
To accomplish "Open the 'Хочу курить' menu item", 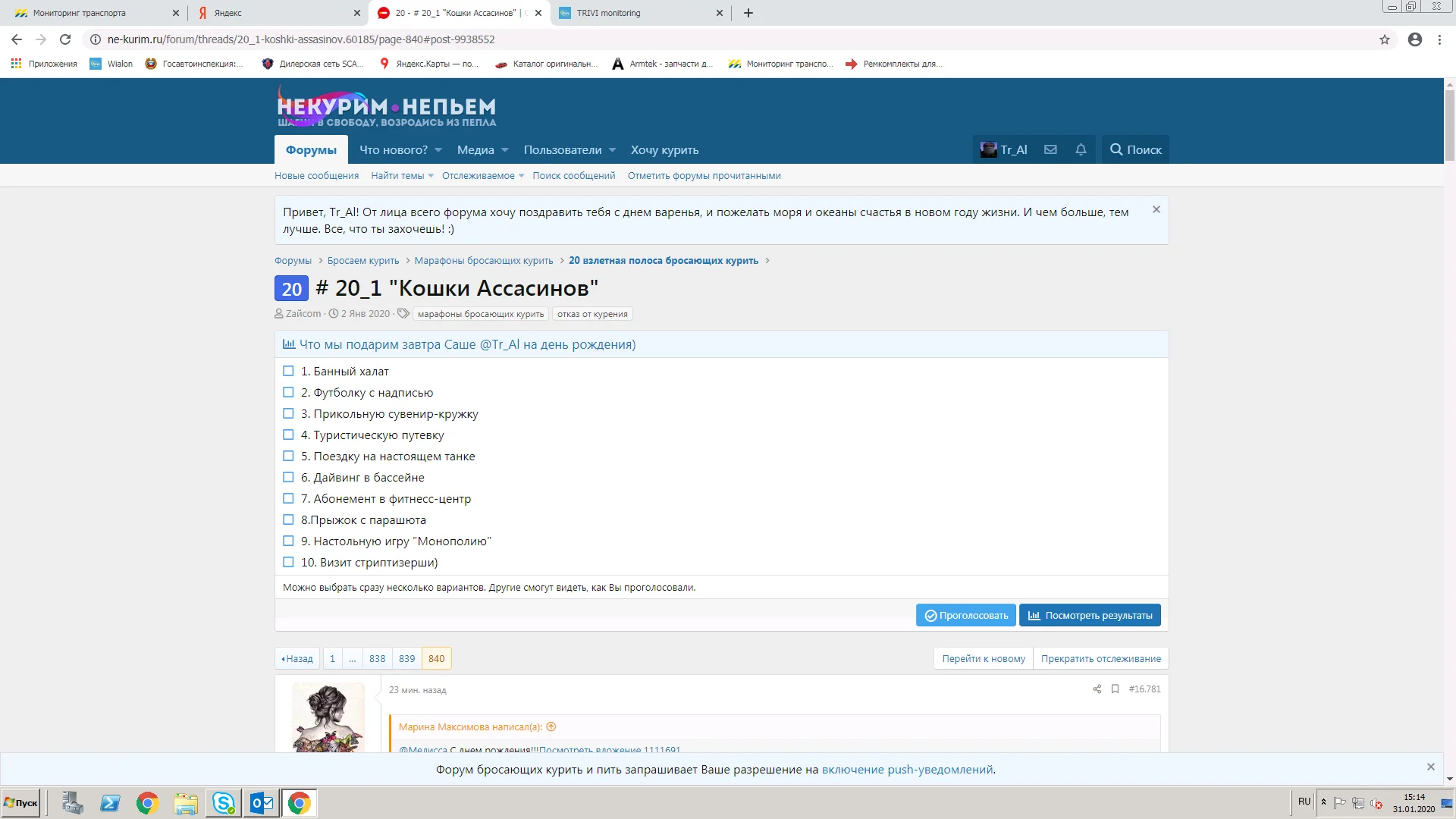I will coord(664,150).
